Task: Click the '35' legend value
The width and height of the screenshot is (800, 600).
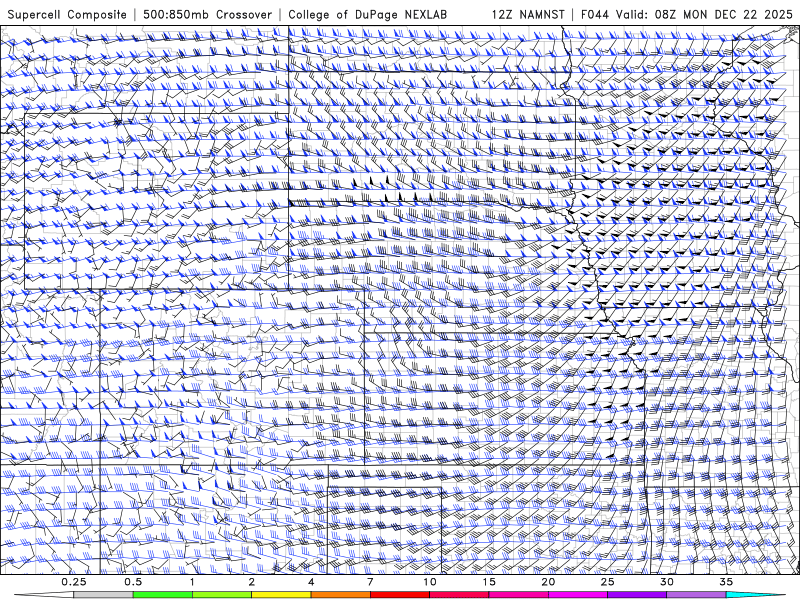Action: click(x=726, y=582)
